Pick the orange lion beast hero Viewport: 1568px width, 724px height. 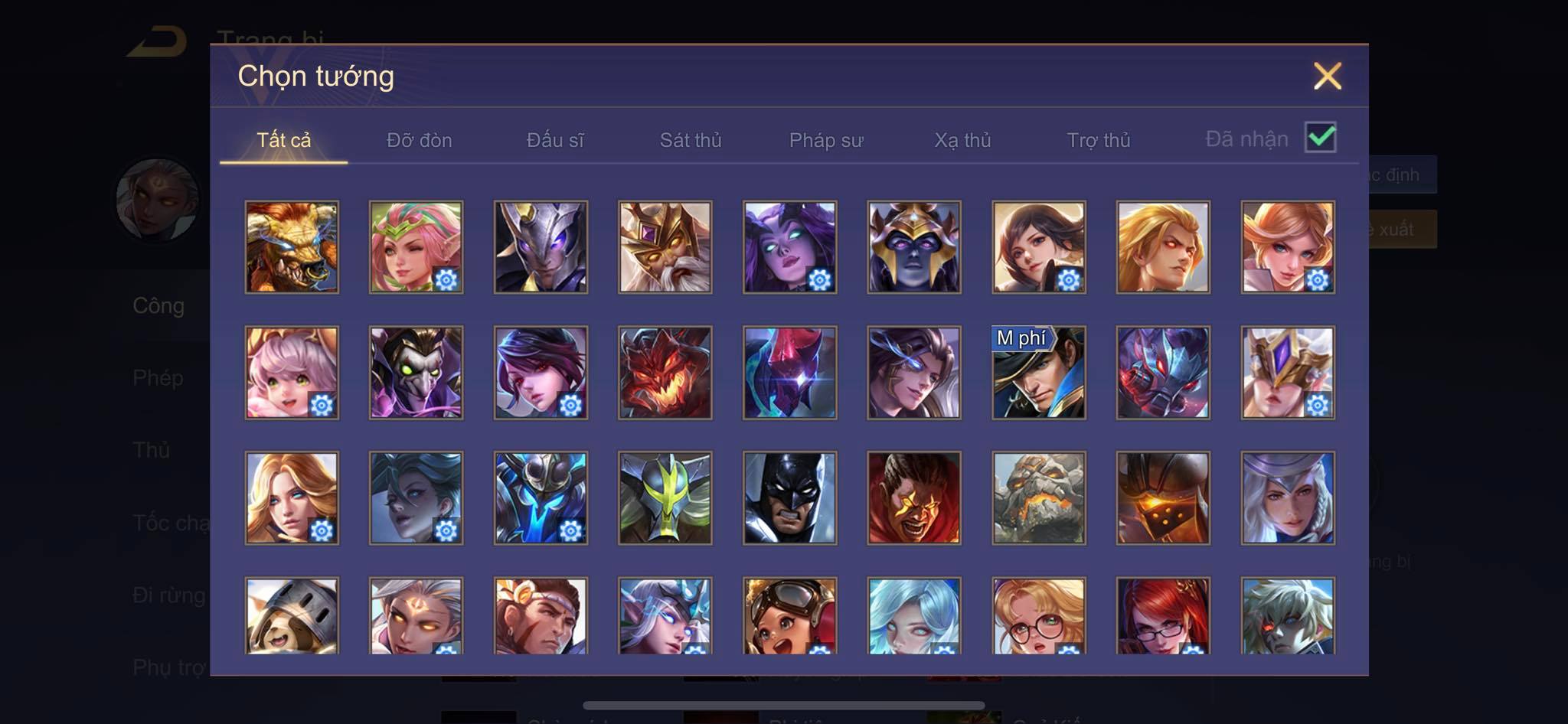(x=292, y=247)
